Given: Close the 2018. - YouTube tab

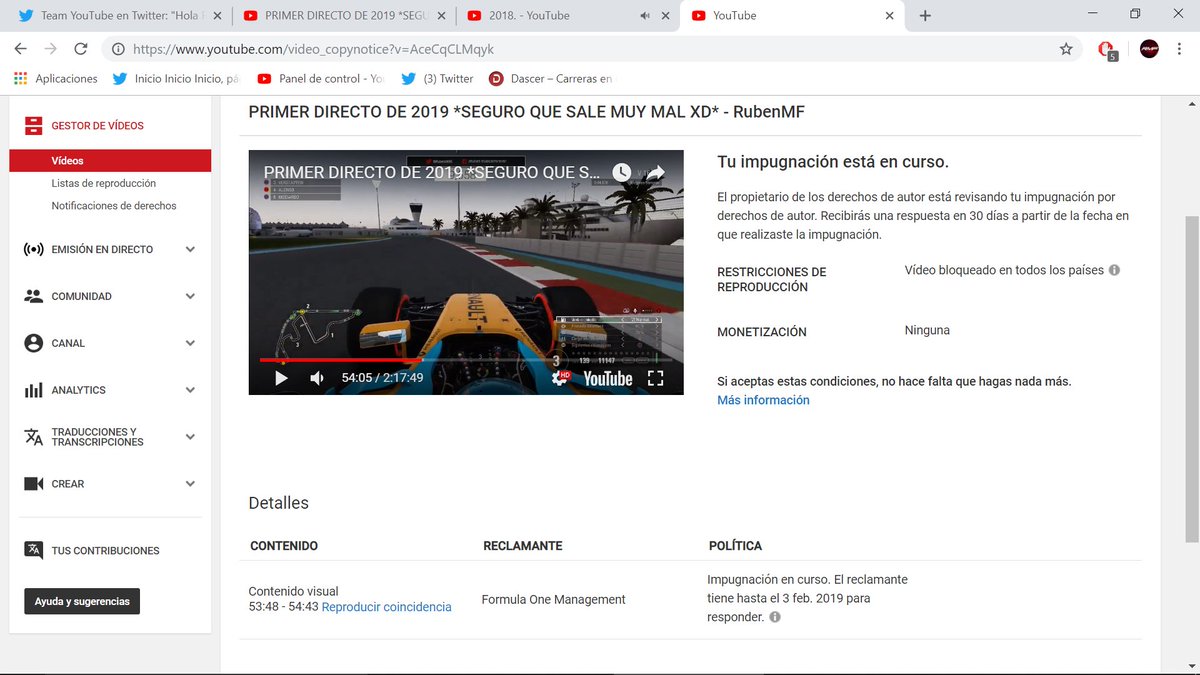Looking at the screenshot, I should coord(665,16).
